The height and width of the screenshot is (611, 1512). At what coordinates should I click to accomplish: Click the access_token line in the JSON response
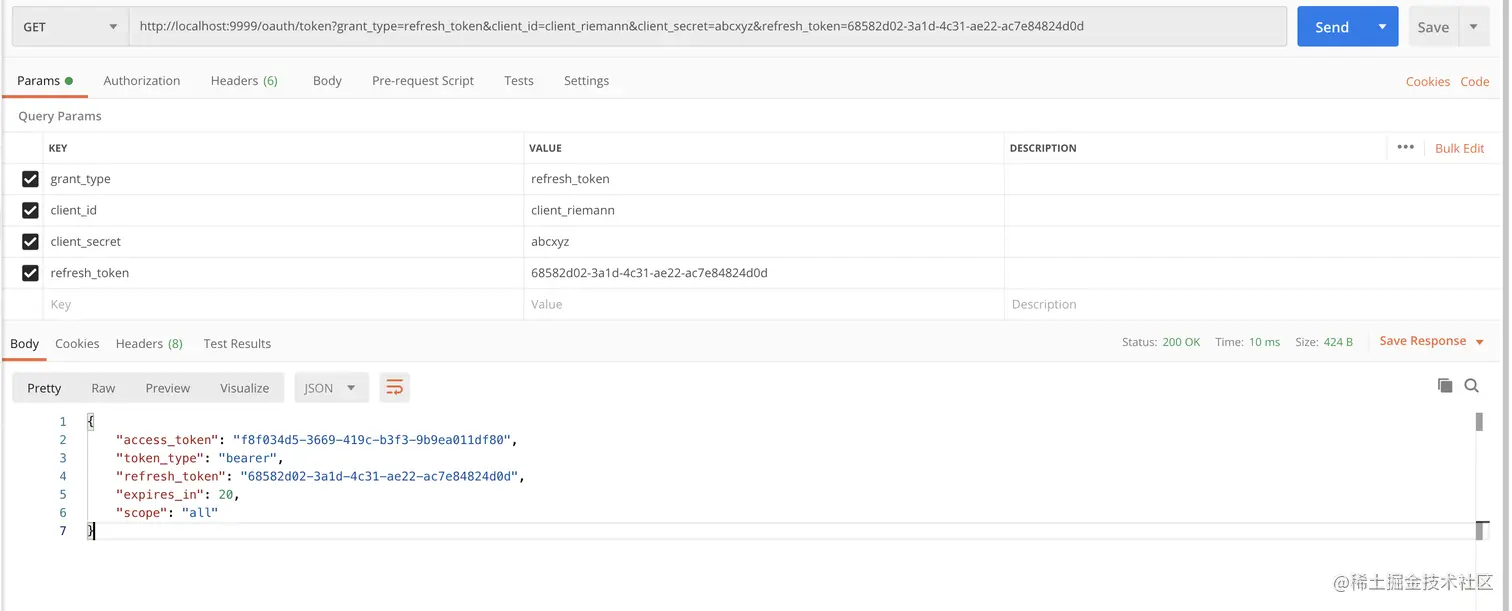click(x=317, y=440)
